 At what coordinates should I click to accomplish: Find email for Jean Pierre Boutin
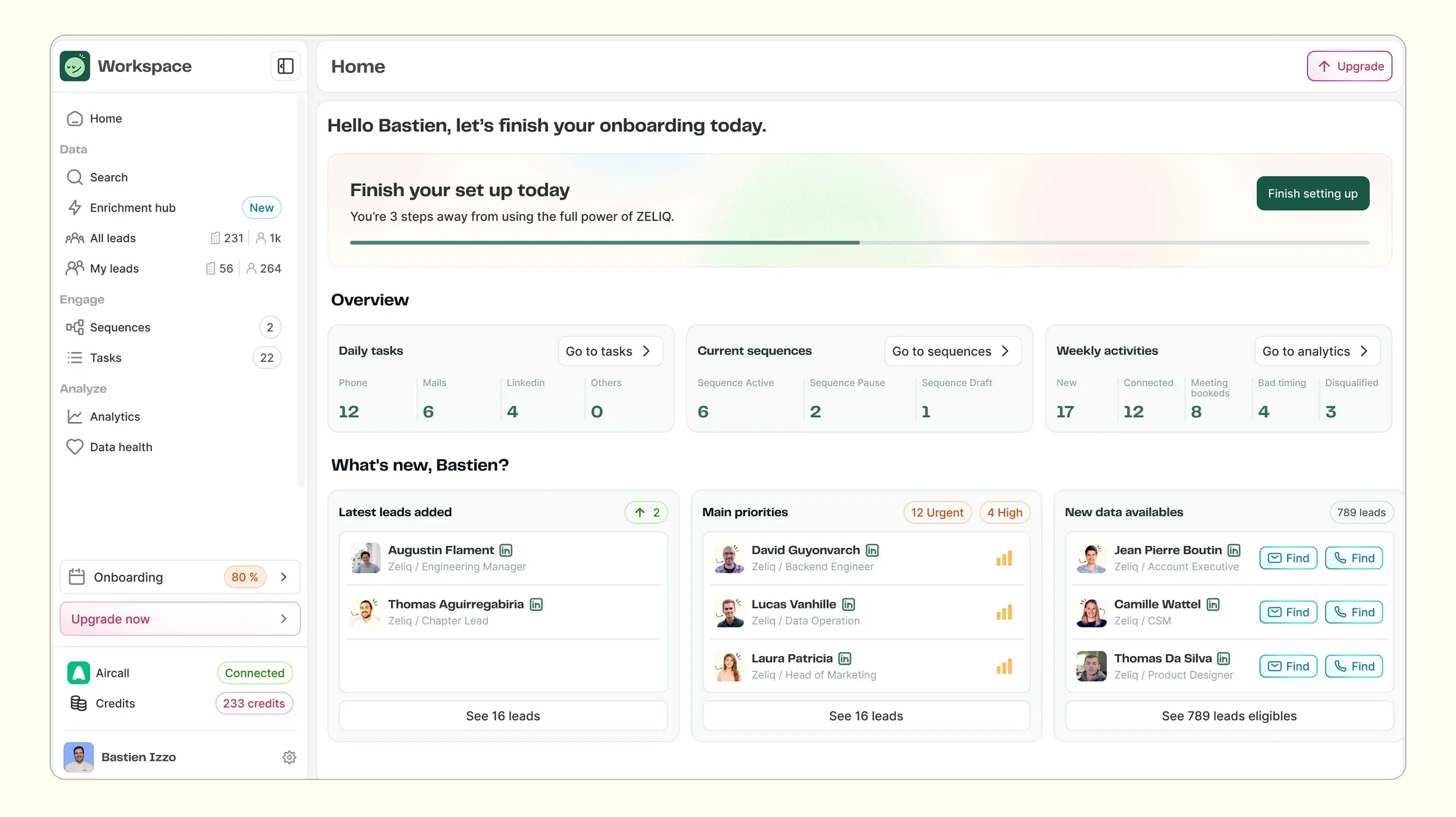1288,558
